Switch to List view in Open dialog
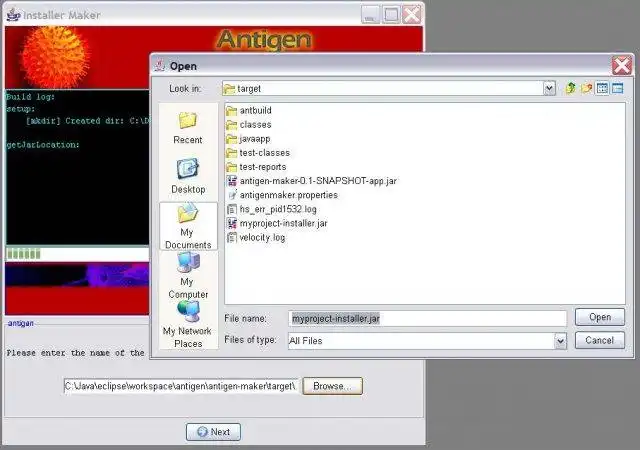 (x=602, y=88)
